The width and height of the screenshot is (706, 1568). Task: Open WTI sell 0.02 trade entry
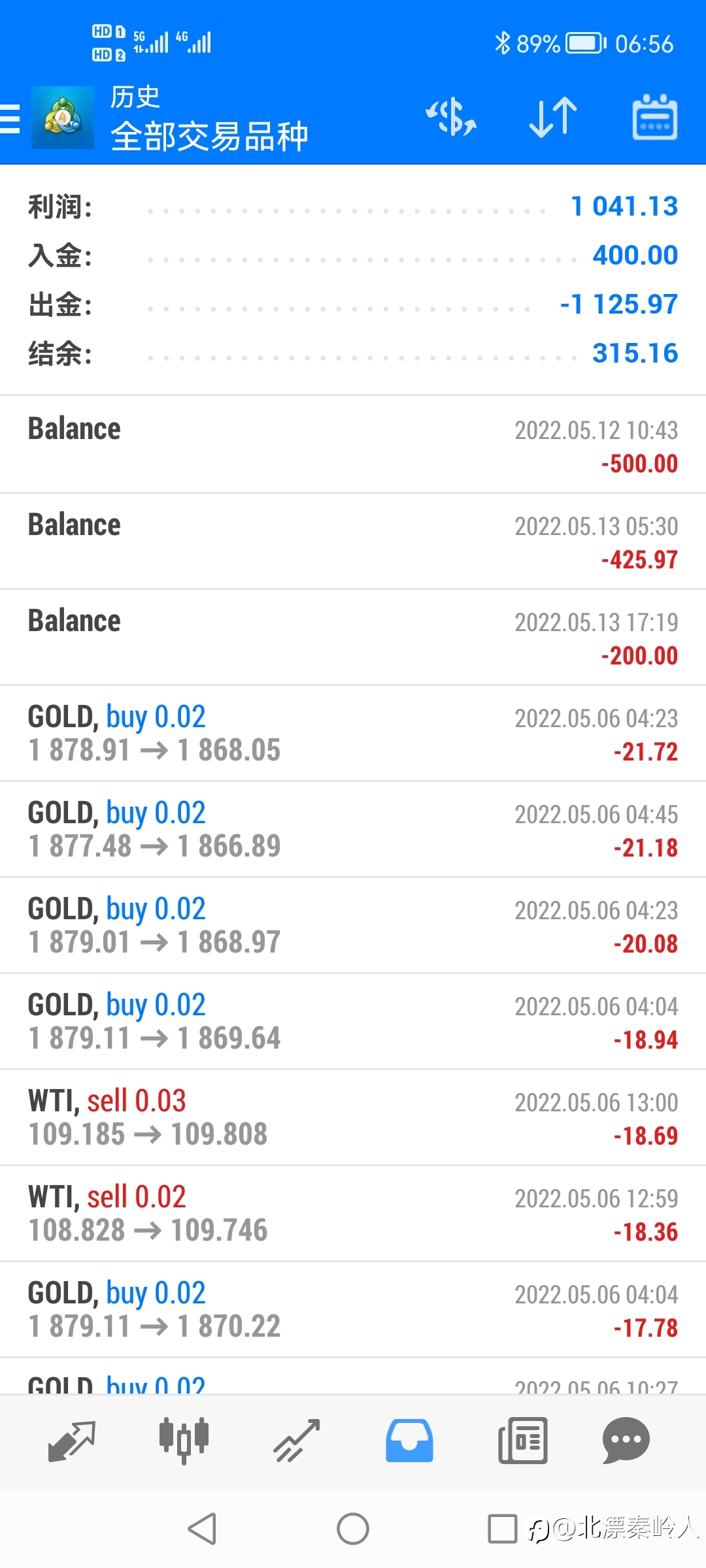[353, 1213]
